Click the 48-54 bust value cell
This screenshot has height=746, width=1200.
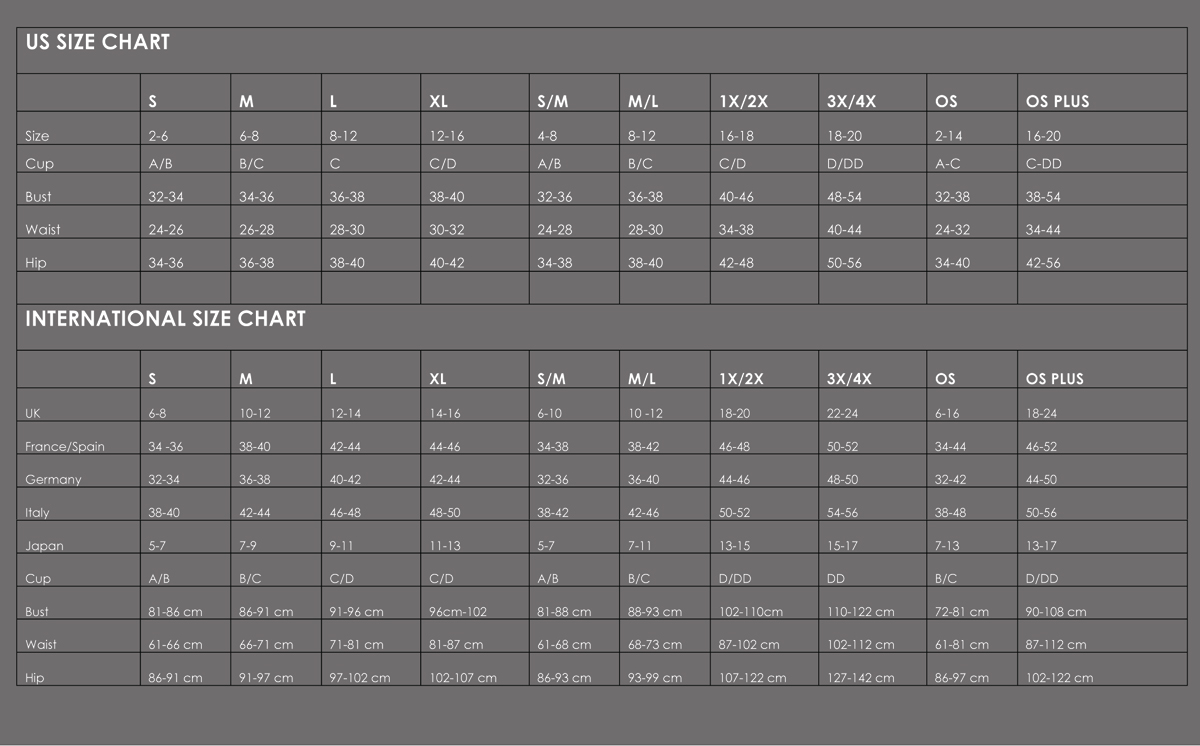click(844, 197)
